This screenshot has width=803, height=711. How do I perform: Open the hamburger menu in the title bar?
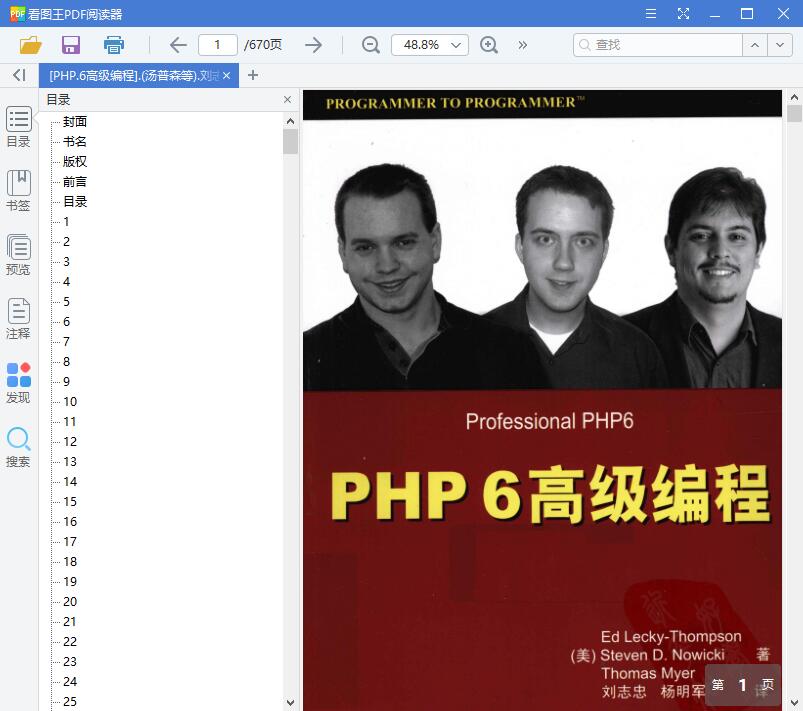coord(649,13)
